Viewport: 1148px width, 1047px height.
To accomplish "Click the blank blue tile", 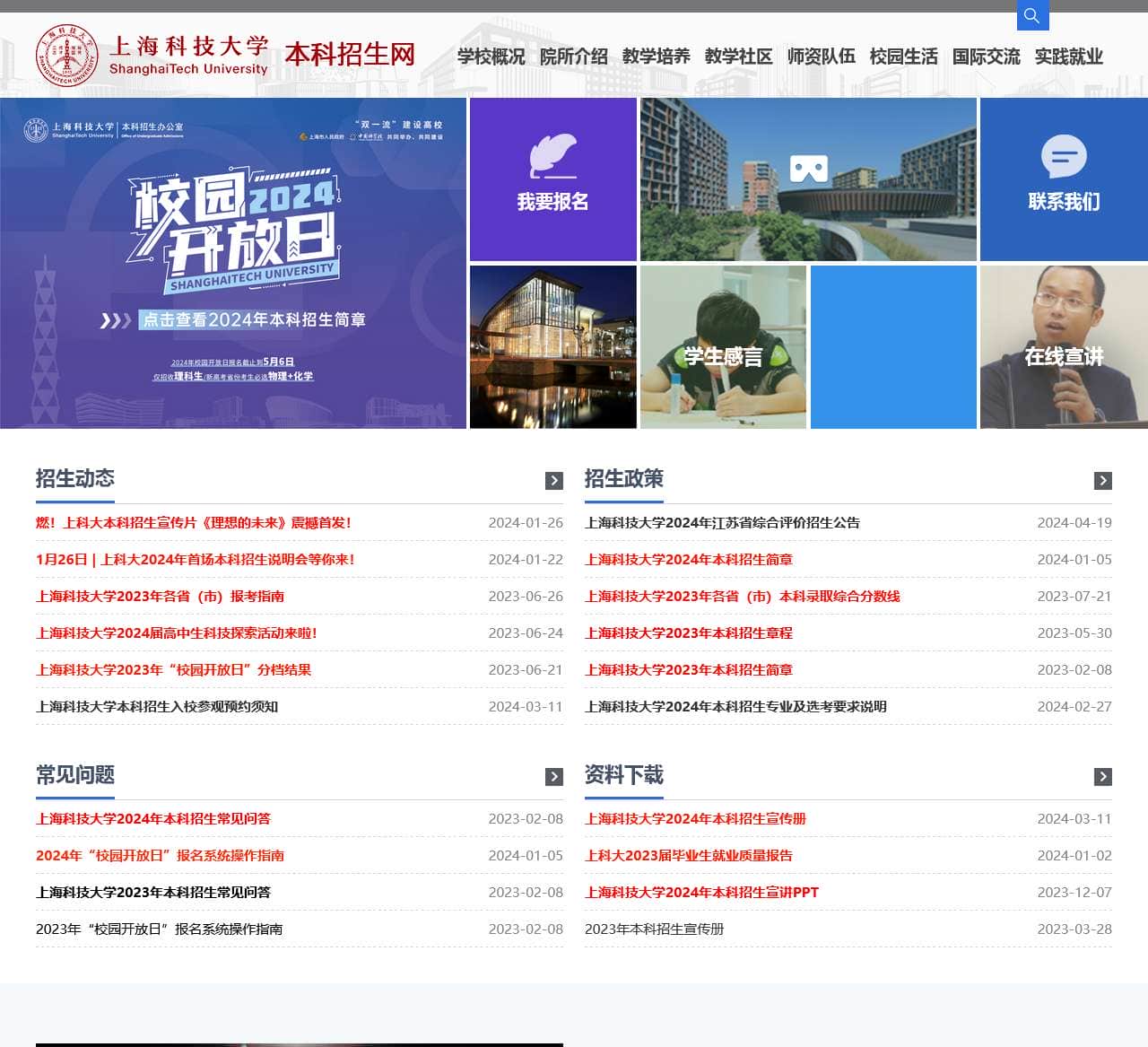I will click(893, 347).
